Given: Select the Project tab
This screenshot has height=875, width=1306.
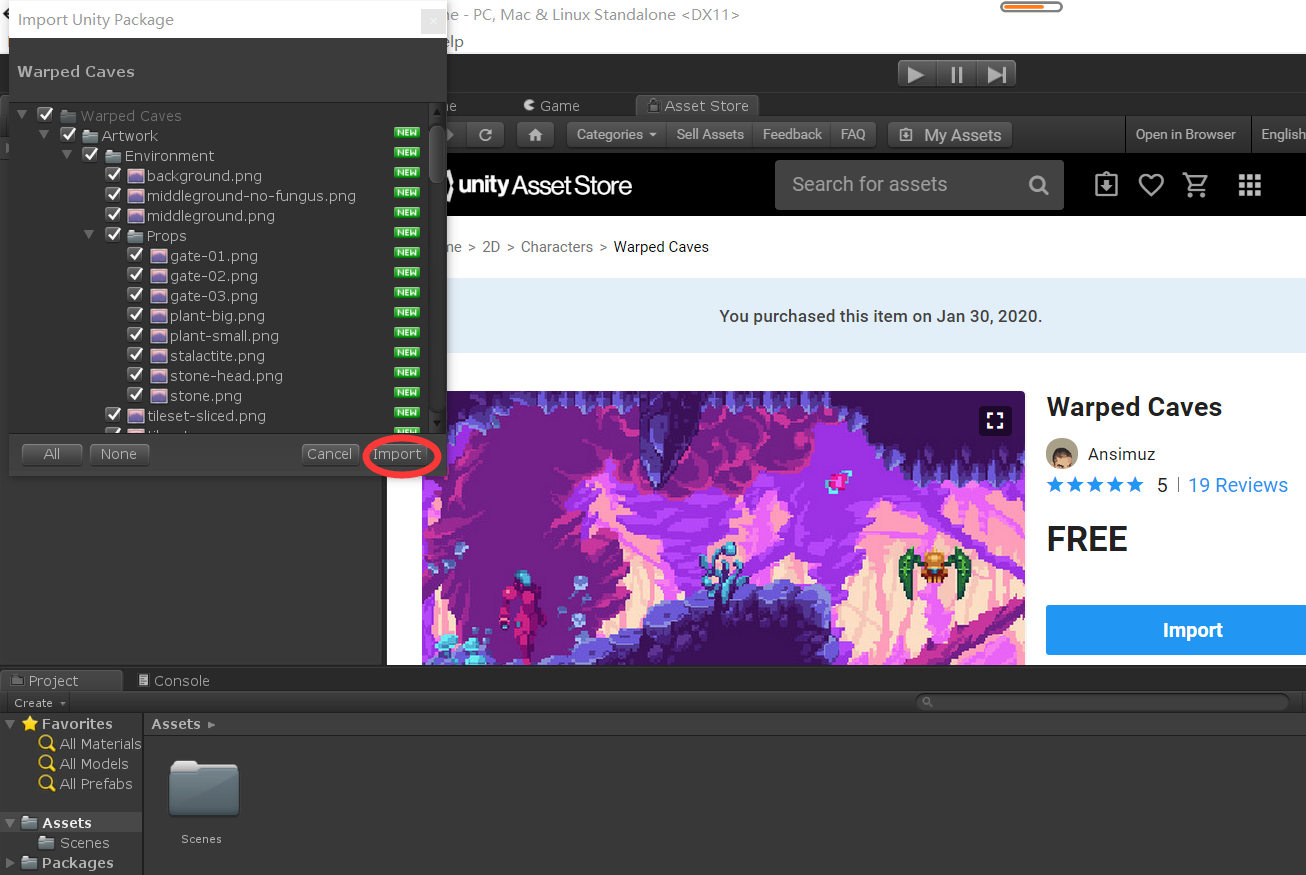Looking at the screenshot, I should [62, 681].
